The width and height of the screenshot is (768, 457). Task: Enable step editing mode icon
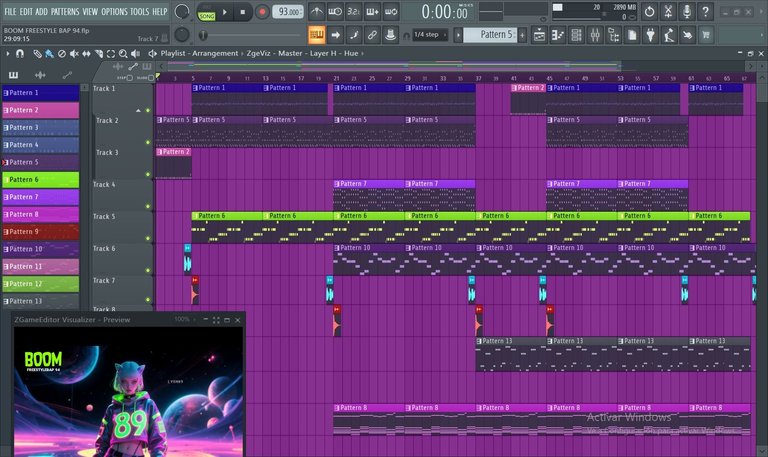[354, 35]
